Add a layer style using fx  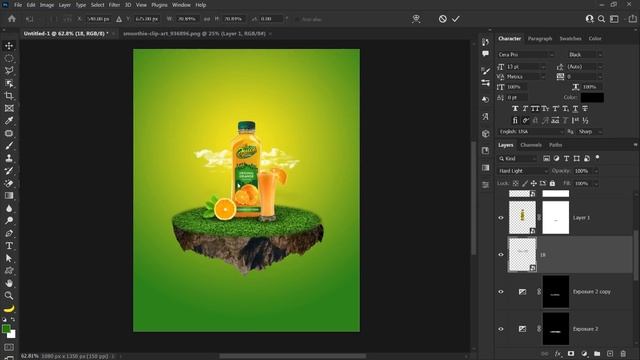click(558, 353)
